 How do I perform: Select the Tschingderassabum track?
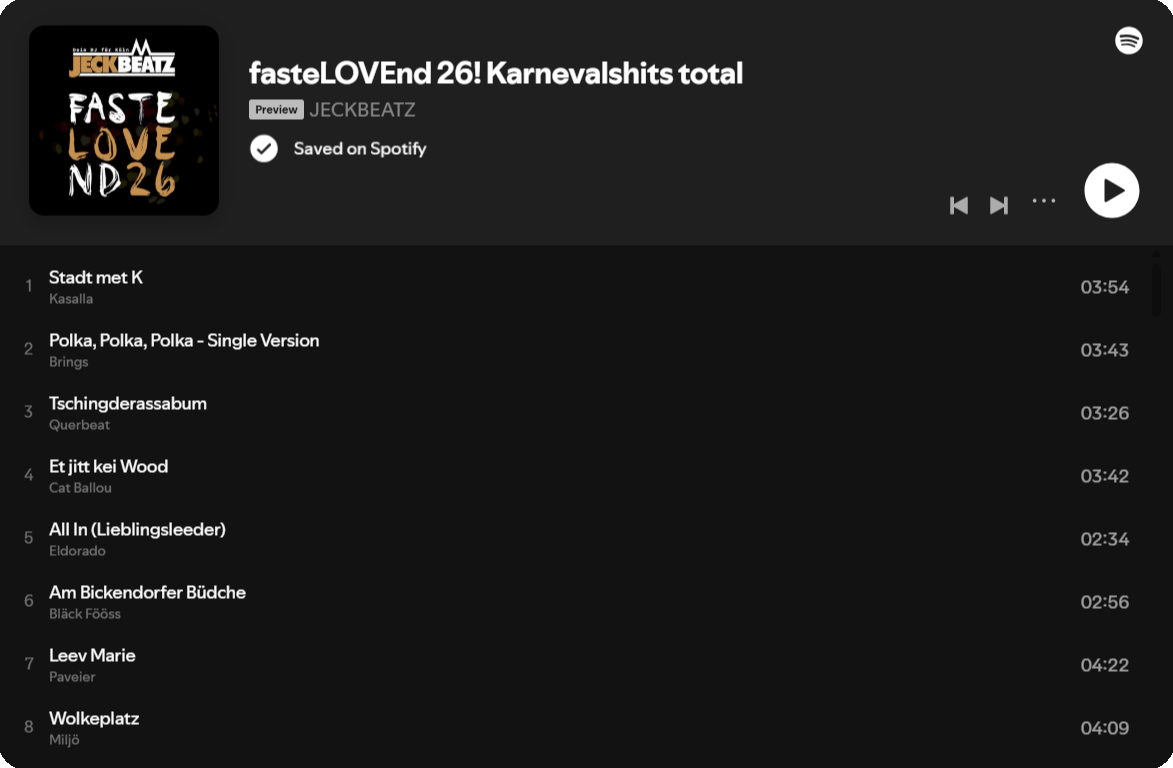pyautogui.click(x=128, y=404)
